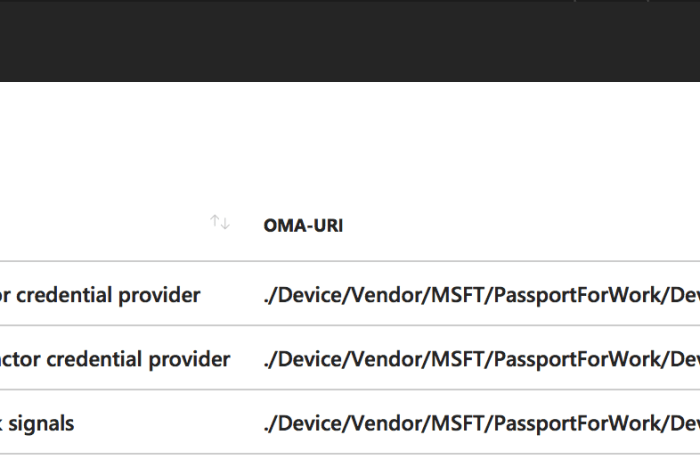700x476 pixels.
Task: Select the row name ending in 'signals'
Action: pyautogui.click(x=37, y=423)
